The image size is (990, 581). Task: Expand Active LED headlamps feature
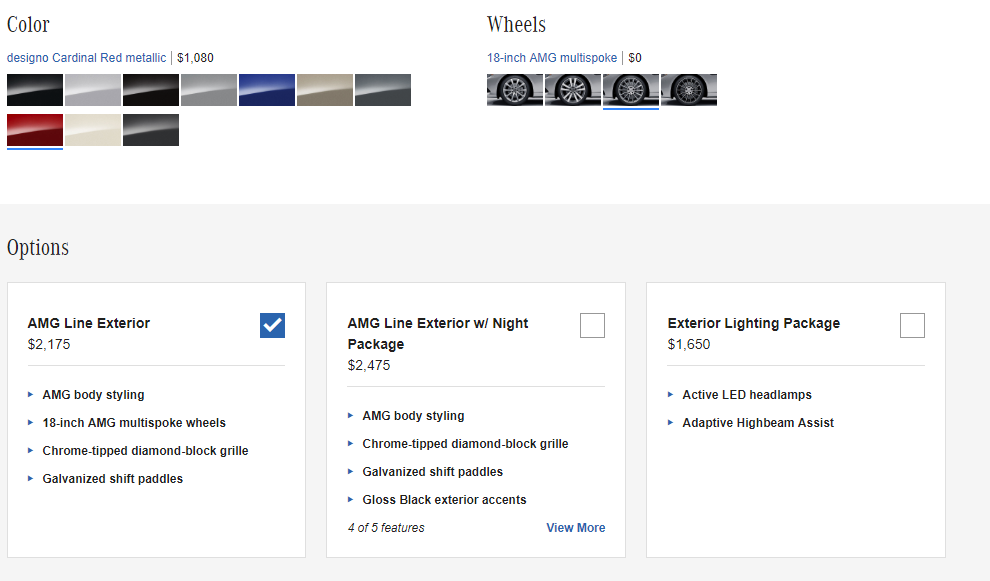click(x=747, y=395)
